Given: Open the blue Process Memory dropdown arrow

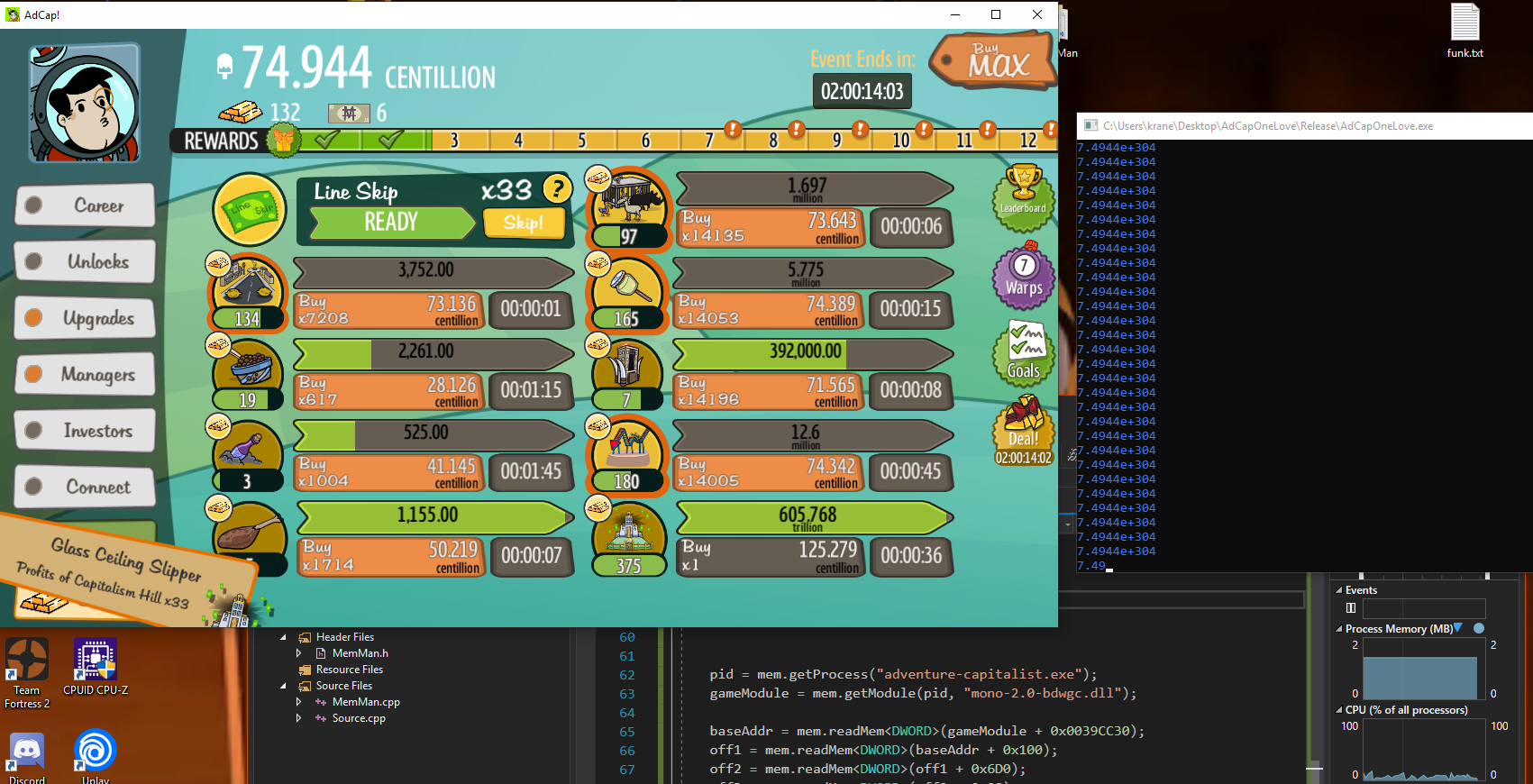Looking at the screenshot, I should coord(1458,628).
